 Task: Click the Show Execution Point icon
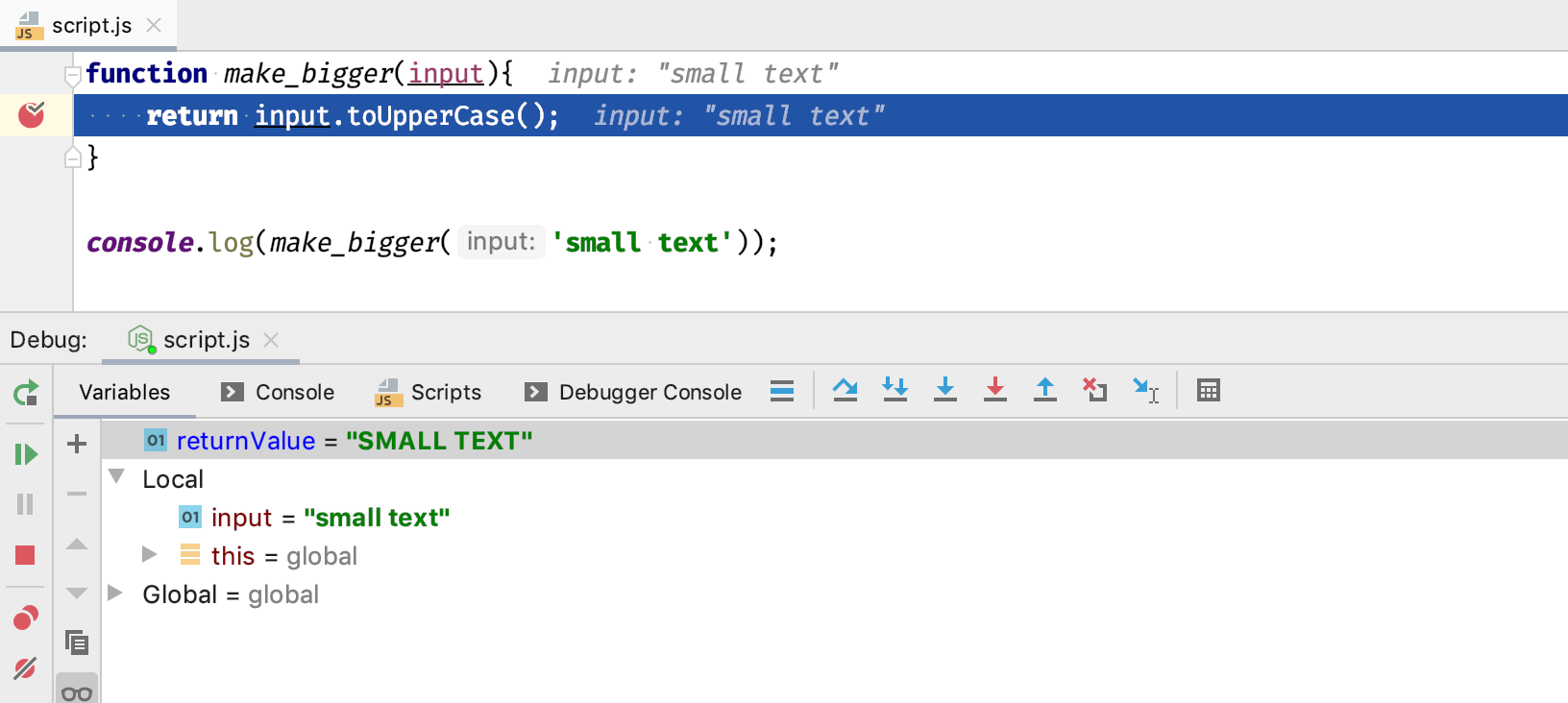pyautogui.click(x=782, y=391)
